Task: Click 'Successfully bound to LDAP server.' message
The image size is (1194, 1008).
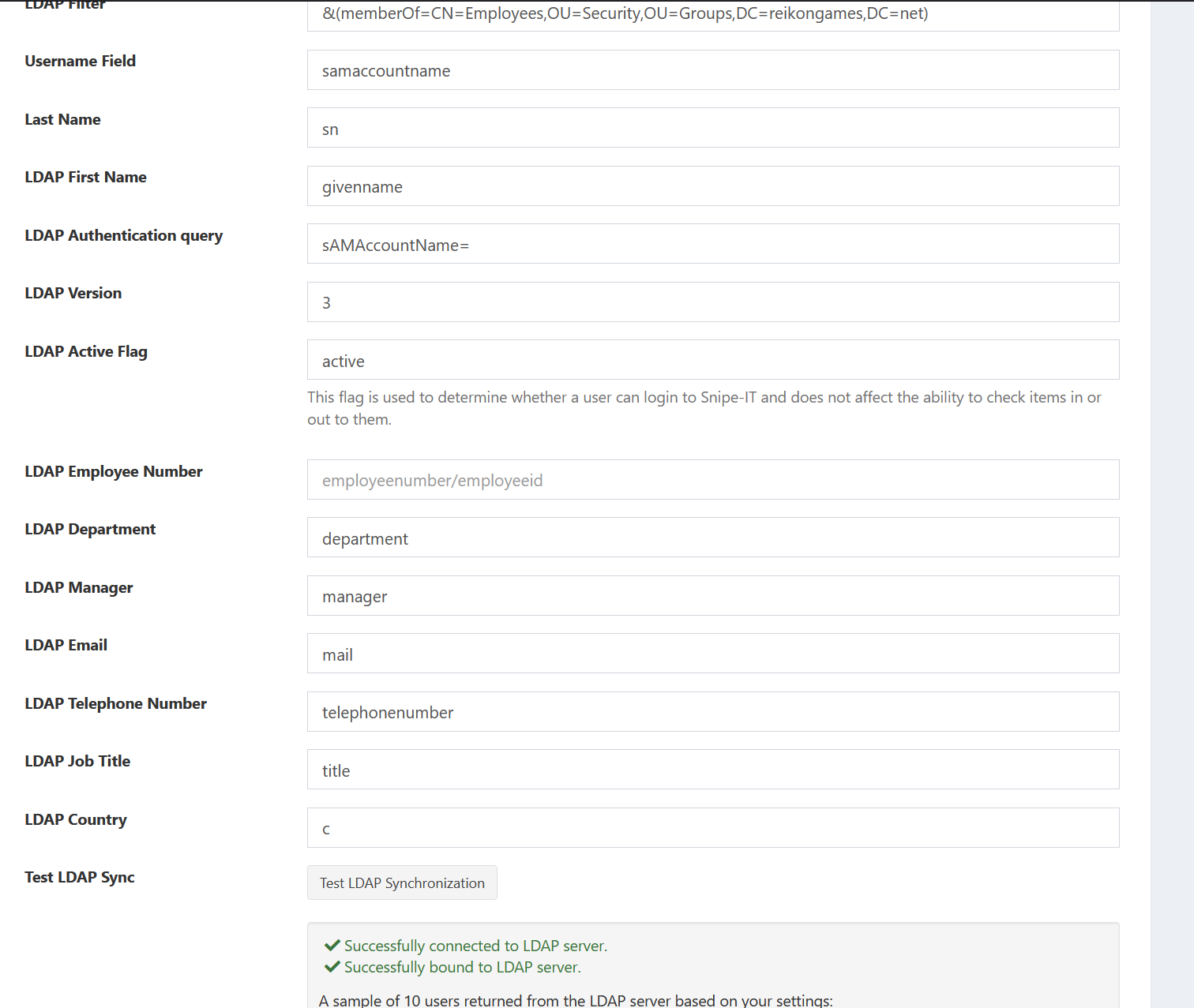Action: pos(463,967)
